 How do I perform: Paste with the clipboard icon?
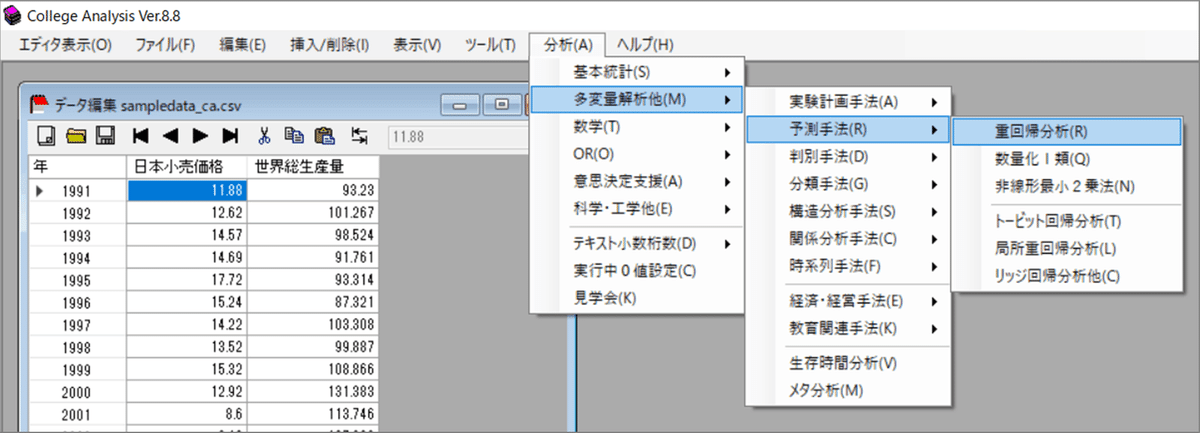tap(324, 136)
